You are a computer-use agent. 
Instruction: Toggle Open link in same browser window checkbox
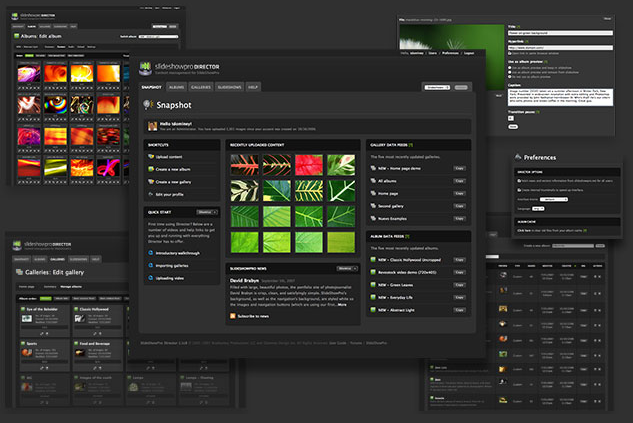tap(510, 53)
